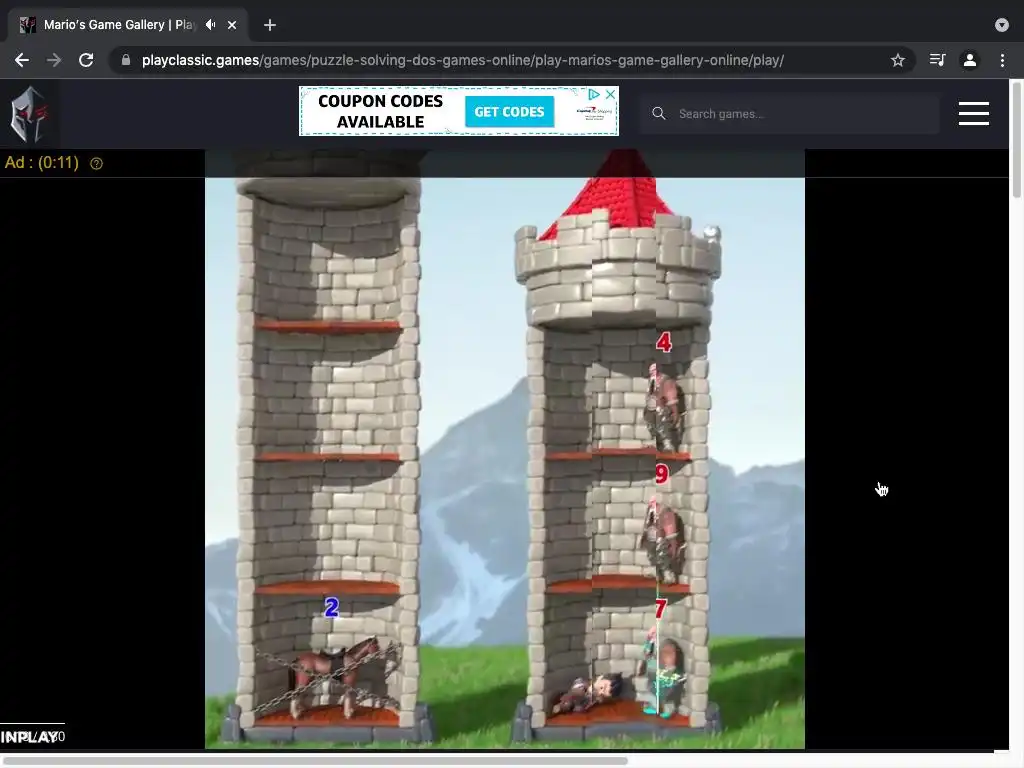Close the coupon ad with the X
This screenshot has width=1024, height=768.
[610, 94]
